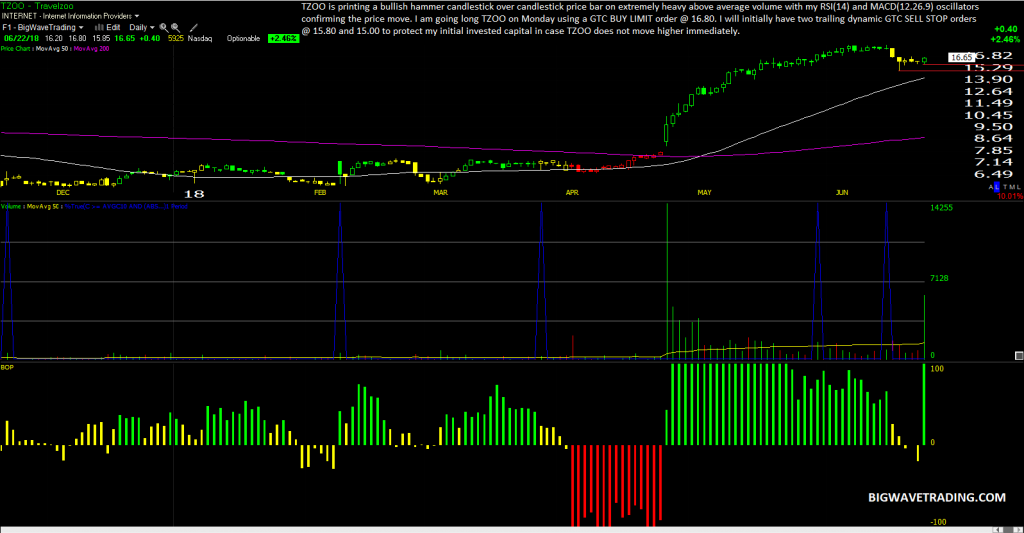Click the 16.20 open price value
1024x533 pixels.
[x=54, y=39]
